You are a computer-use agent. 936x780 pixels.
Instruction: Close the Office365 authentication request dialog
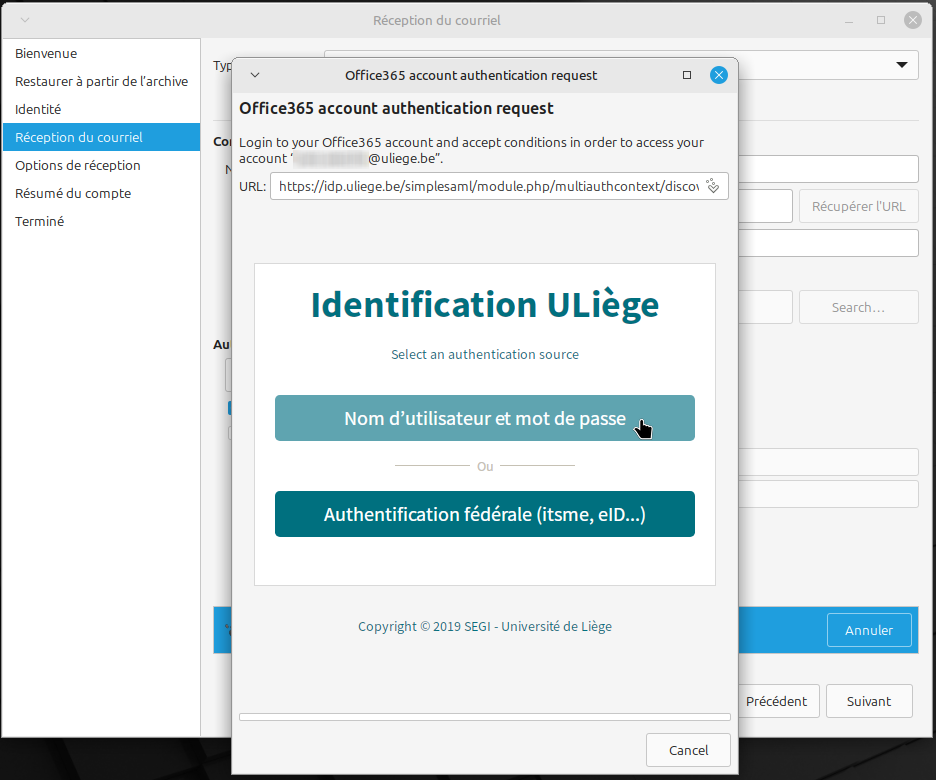point(718,75)
